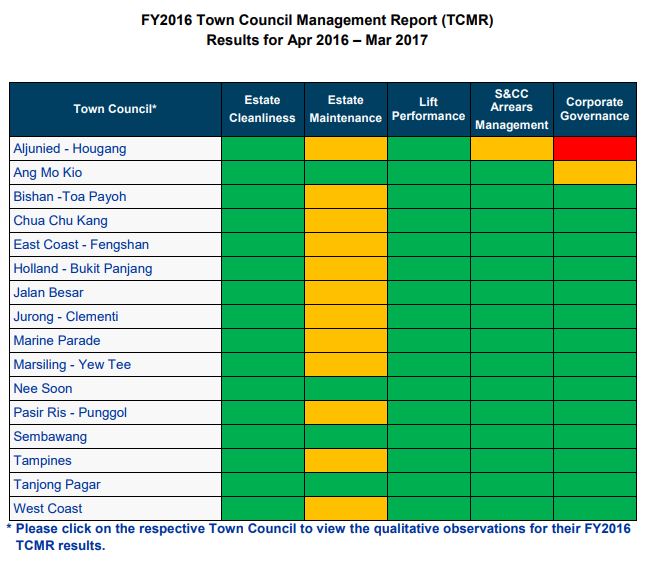648x566 pixels.
Task: Click amber S&CC Arrears cell for Aljunied - Hougang
Action: (511, 149)
